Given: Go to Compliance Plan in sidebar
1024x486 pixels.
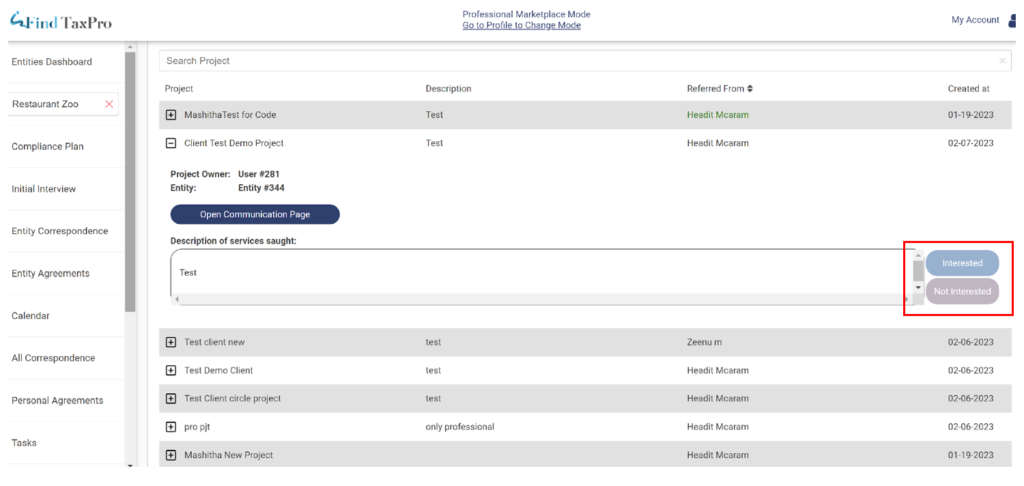Looking at the screenshot, I should pyautogui.click(x=48, y=147).
